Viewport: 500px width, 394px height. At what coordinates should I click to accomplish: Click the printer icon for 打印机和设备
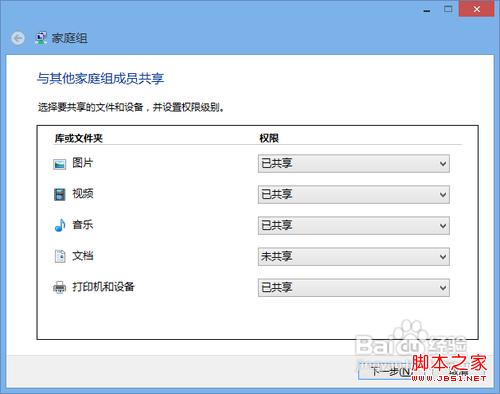(60, 287)
